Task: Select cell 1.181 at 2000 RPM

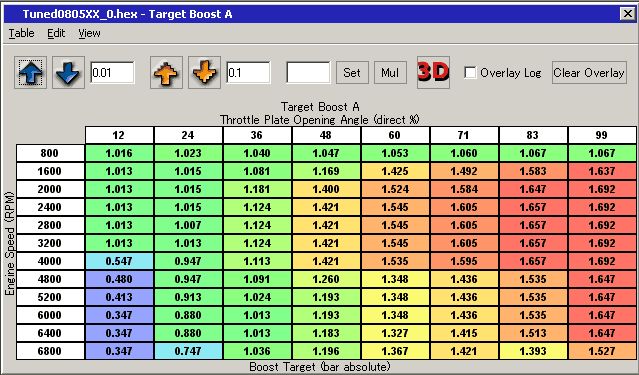Action: pyautogui.click(x=257, y=189)
